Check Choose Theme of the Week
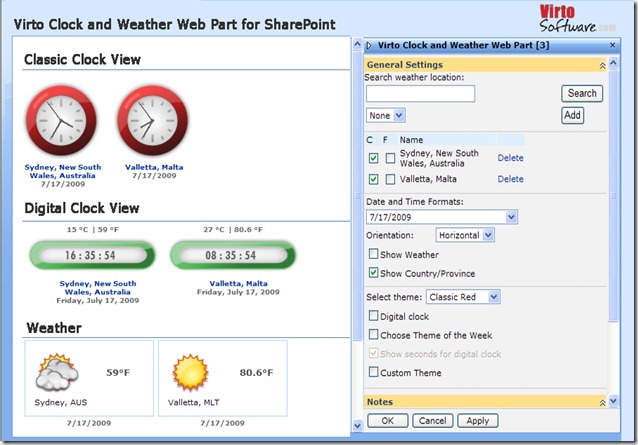638x445 pixels. click(373, 335)
